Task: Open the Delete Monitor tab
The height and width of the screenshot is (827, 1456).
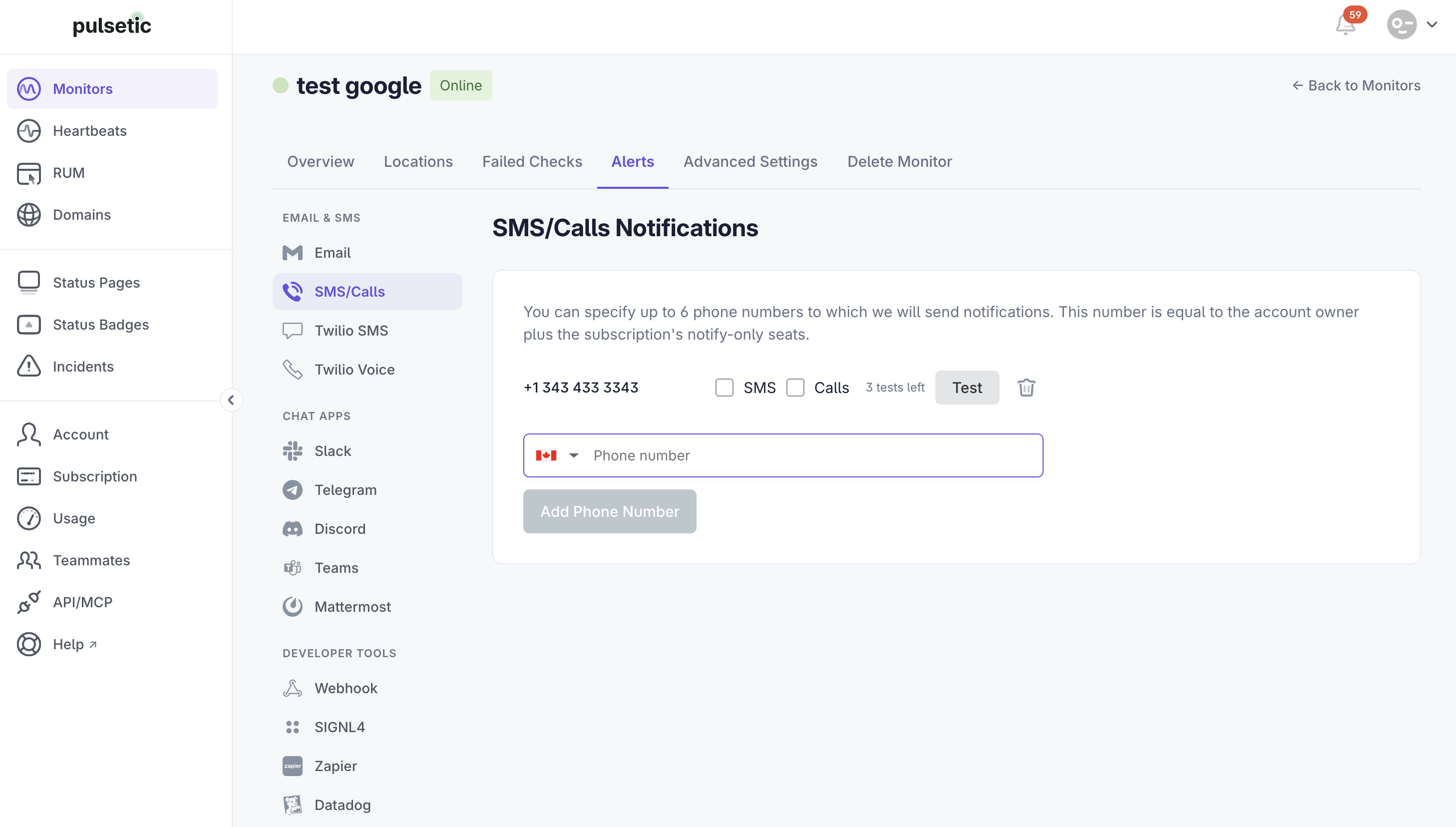Action: (x=899, y=161)
